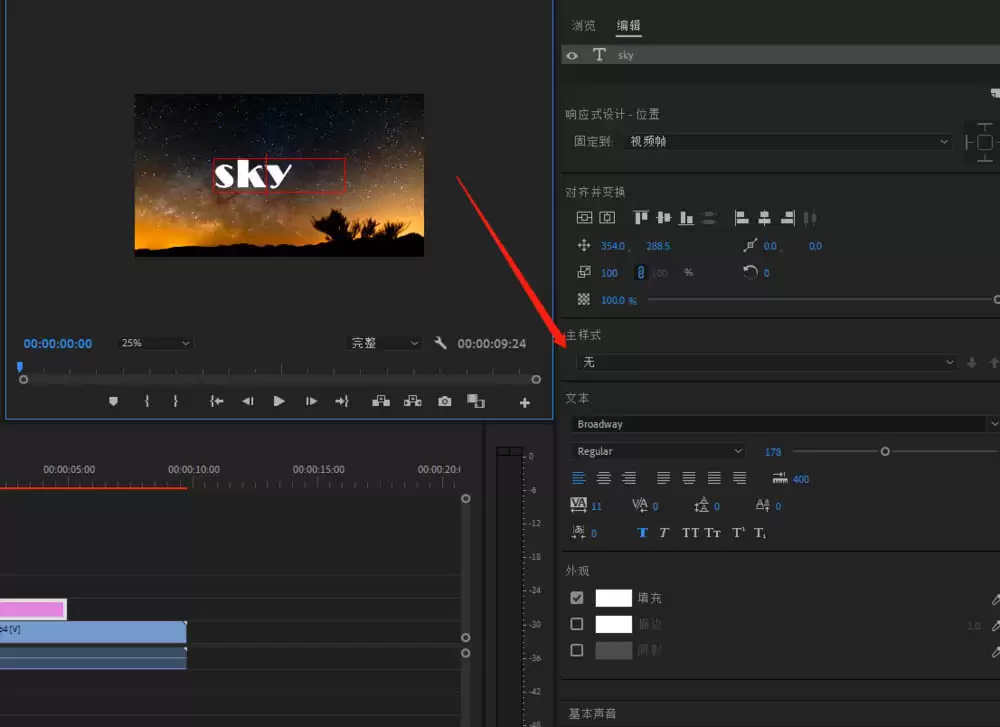This screenshot has width=1000, height=727.
Task: Click the horizontal center align icon
Action: pos(607,218)
